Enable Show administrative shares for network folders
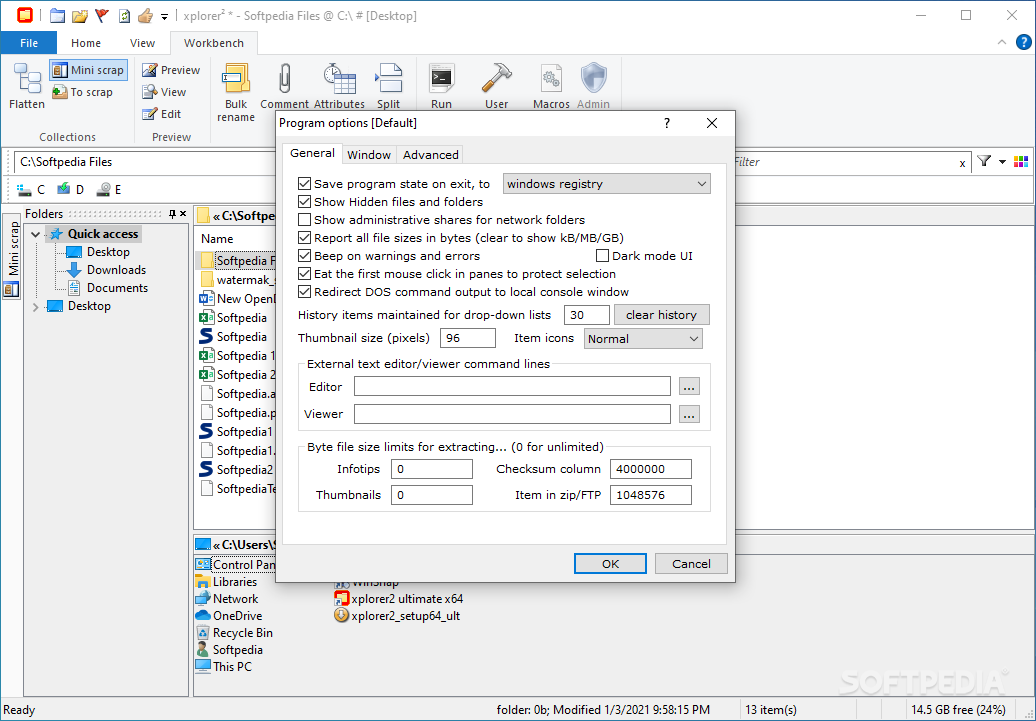 coord(305,219)
